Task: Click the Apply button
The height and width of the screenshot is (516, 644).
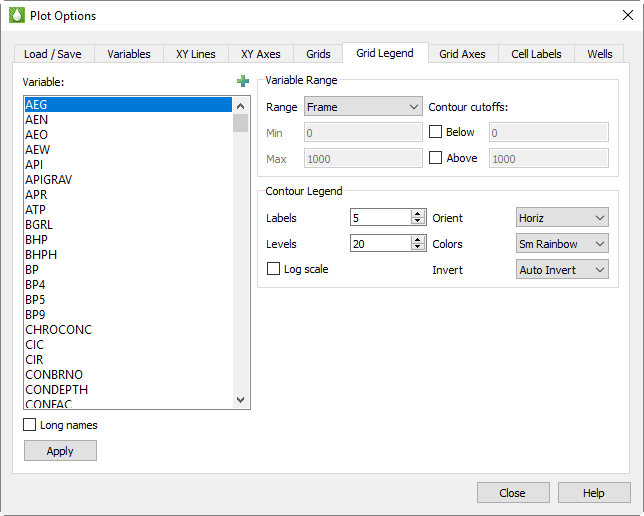Action: [60, 451]
